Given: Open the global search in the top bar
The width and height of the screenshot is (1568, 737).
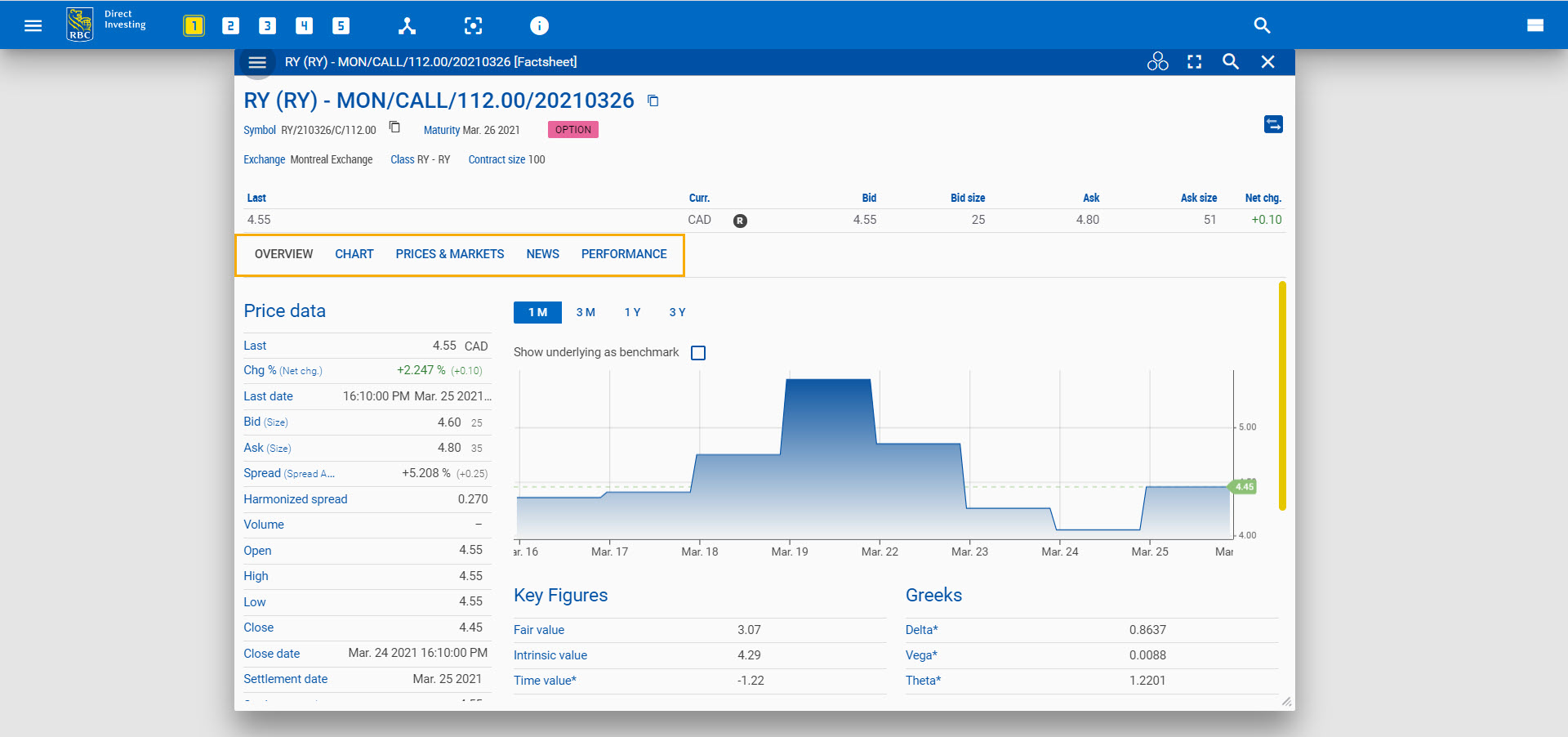Looking at the screenshot, I should click(x=1262, y=25).
